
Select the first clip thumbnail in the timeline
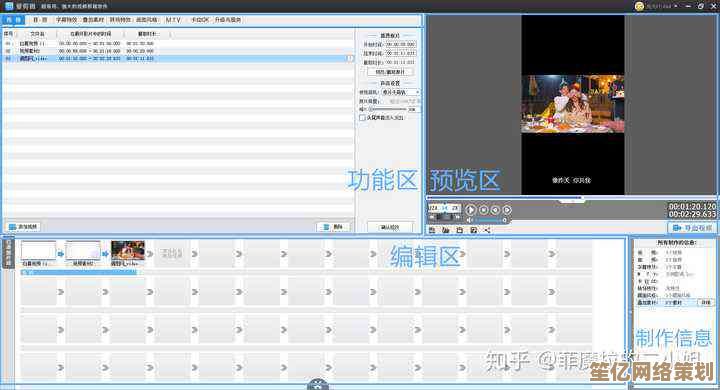point(39,251)
